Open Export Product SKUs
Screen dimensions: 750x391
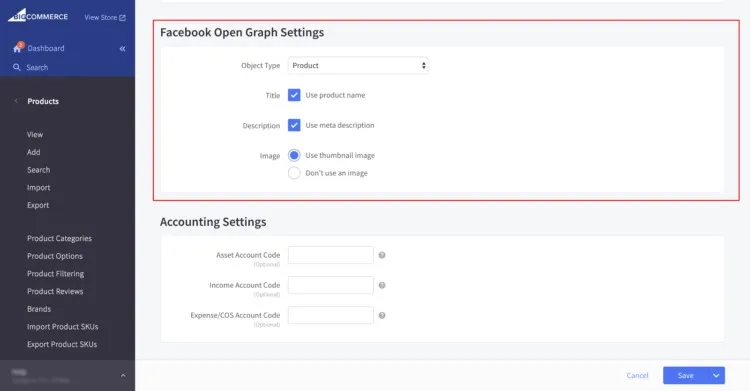point(62,345)
